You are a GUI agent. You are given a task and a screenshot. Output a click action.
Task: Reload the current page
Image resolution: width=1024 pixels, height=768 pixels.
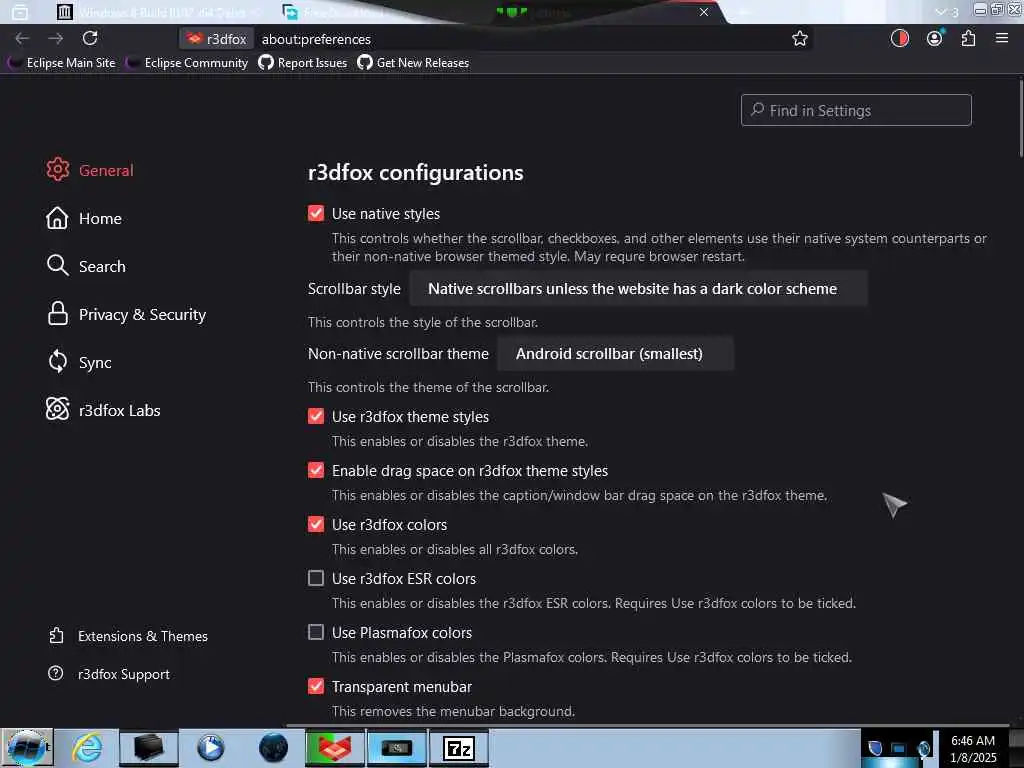point(90,38)
